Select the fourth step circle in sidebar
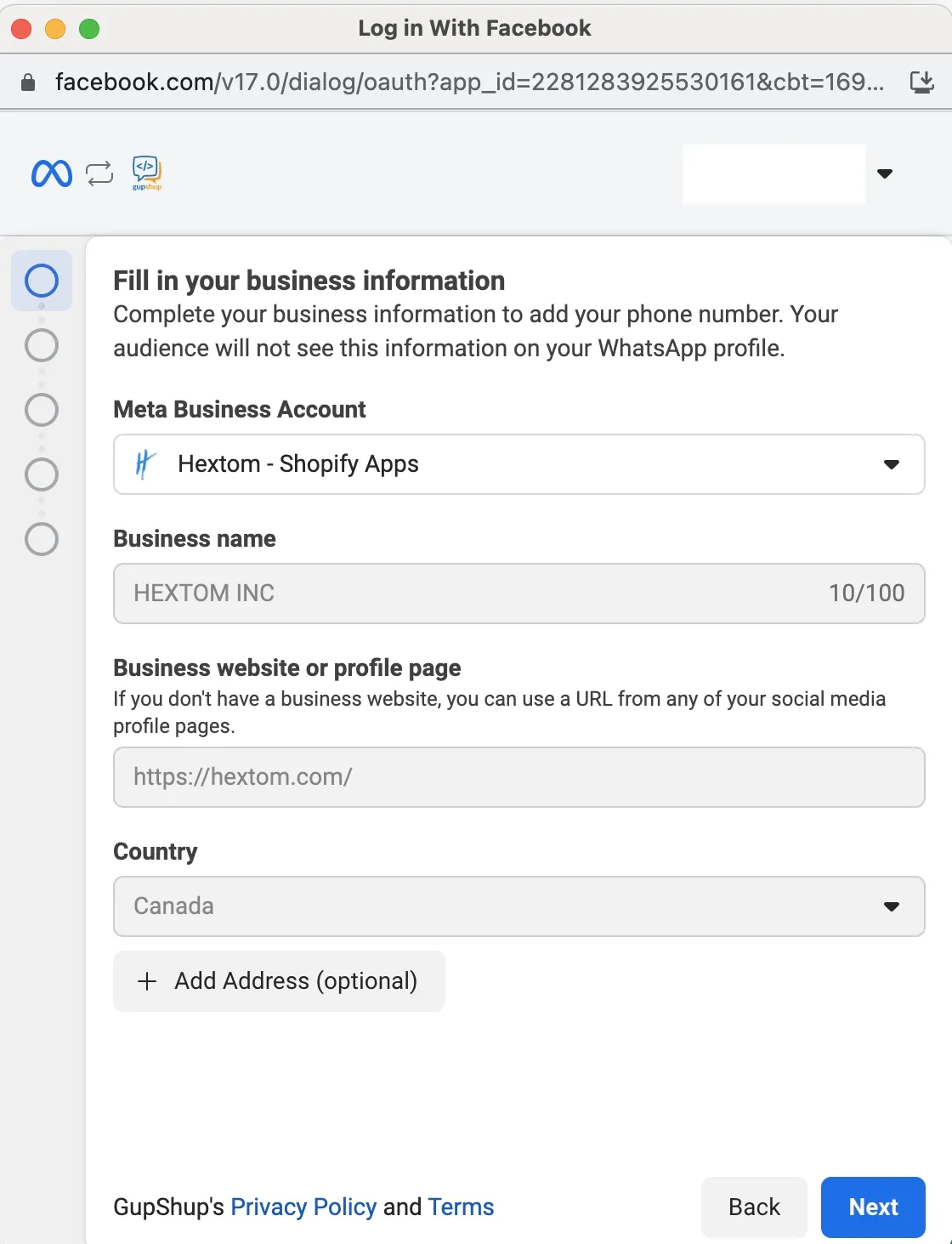The height and width of the screenshot is (1244, 952). [x=42, y=474]
